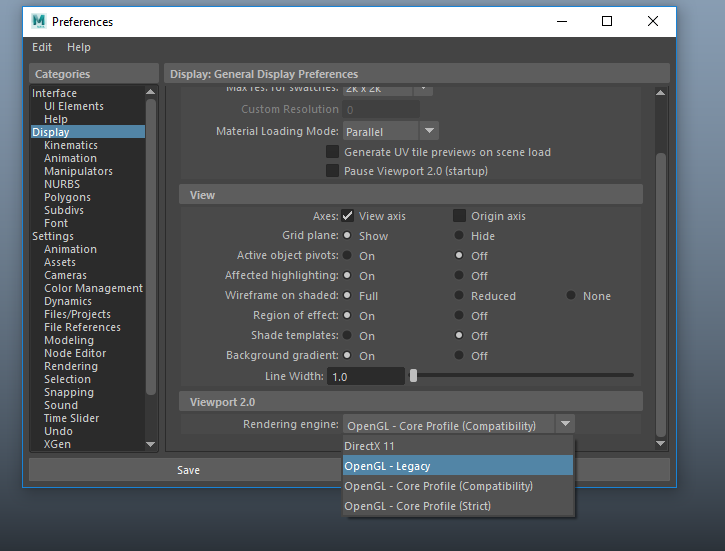The image size is (725, 551).
Task: Select Modeling category
Action: click(69, 340)
